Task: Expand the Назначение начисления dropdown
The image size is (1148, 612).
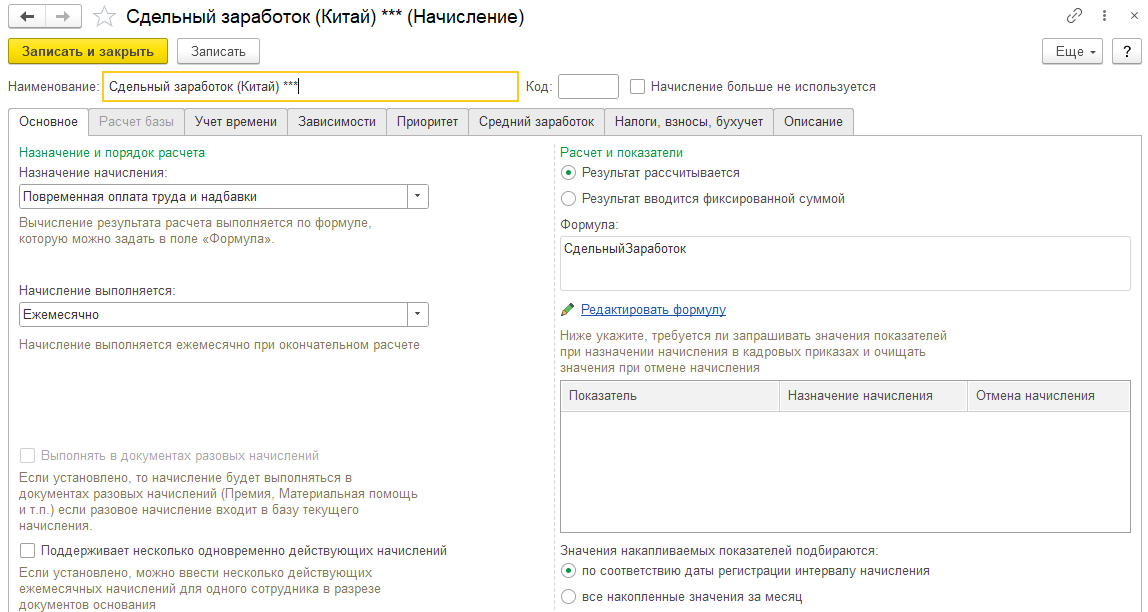Action: point(418,197)
